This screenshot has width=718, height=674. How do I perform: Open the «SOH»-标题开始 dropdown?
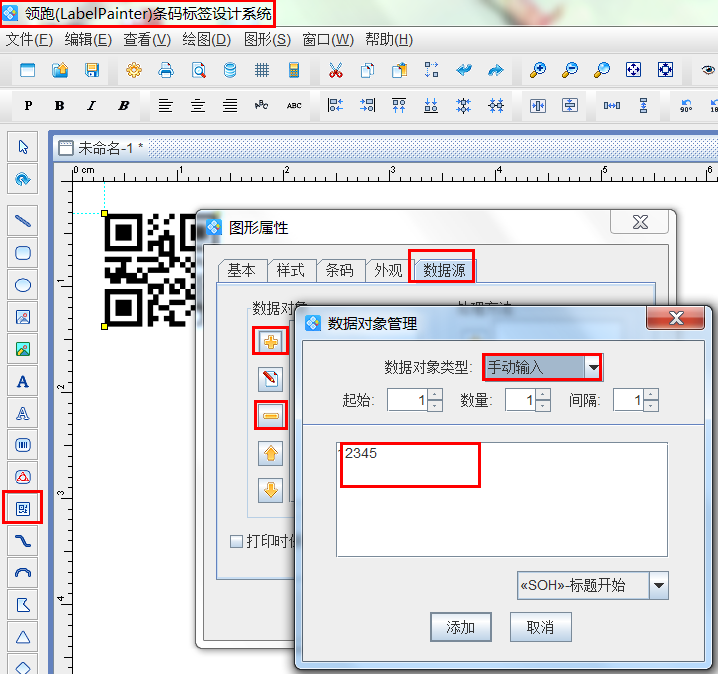(659, 585)
